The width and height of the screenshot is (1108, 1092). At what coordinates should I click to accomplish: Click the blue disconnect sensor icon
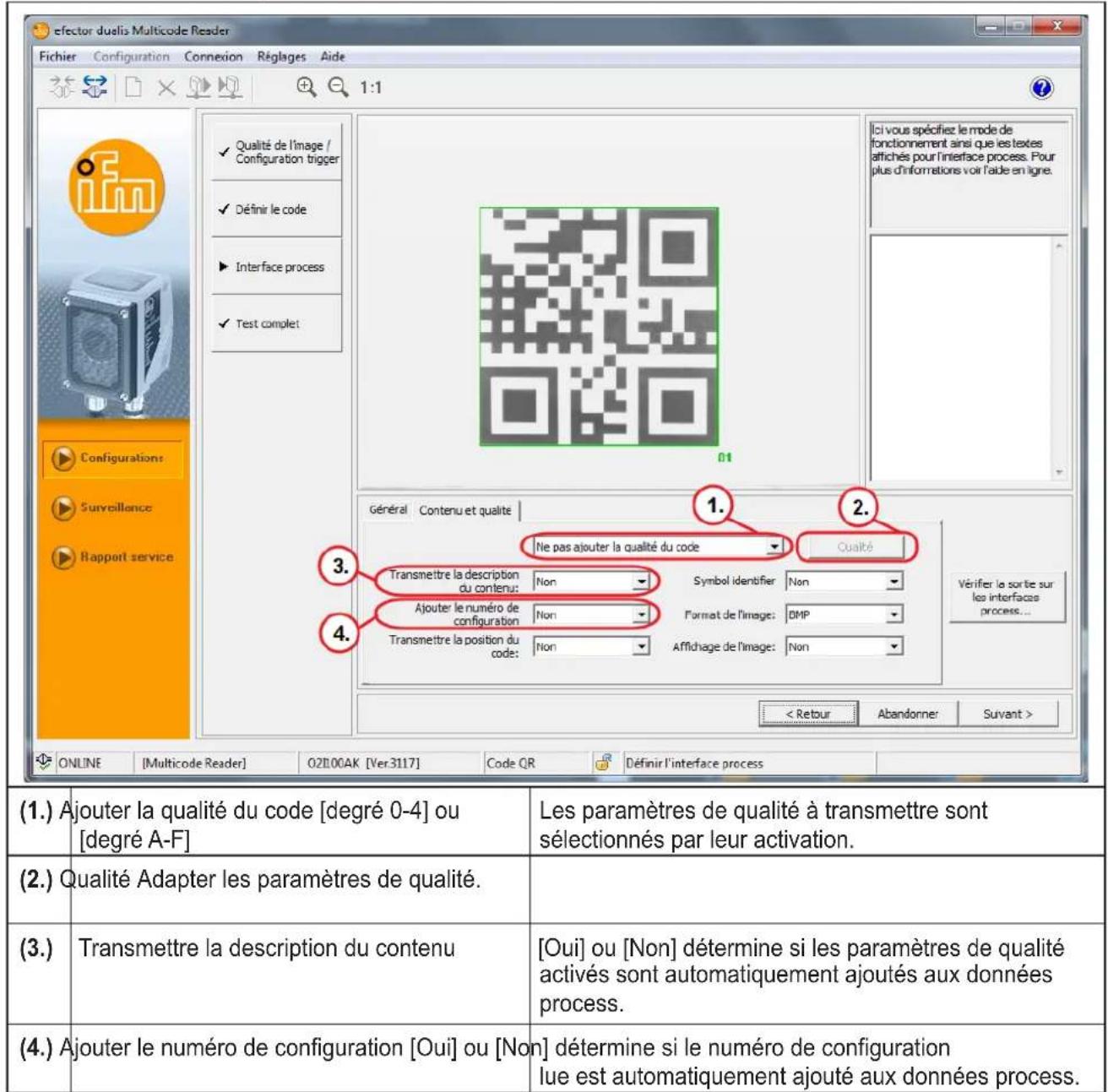(94, 87)
